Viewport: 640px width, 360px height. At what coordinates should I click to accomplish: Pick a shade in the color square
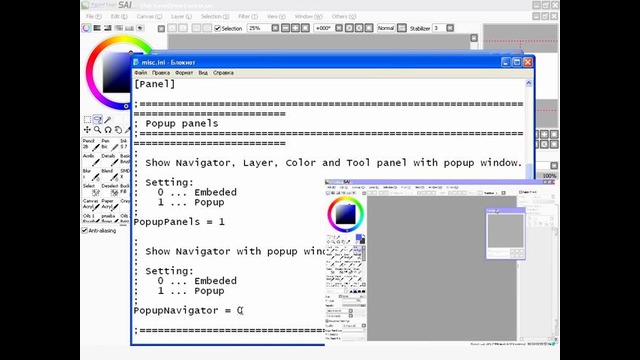click(116, 73)
